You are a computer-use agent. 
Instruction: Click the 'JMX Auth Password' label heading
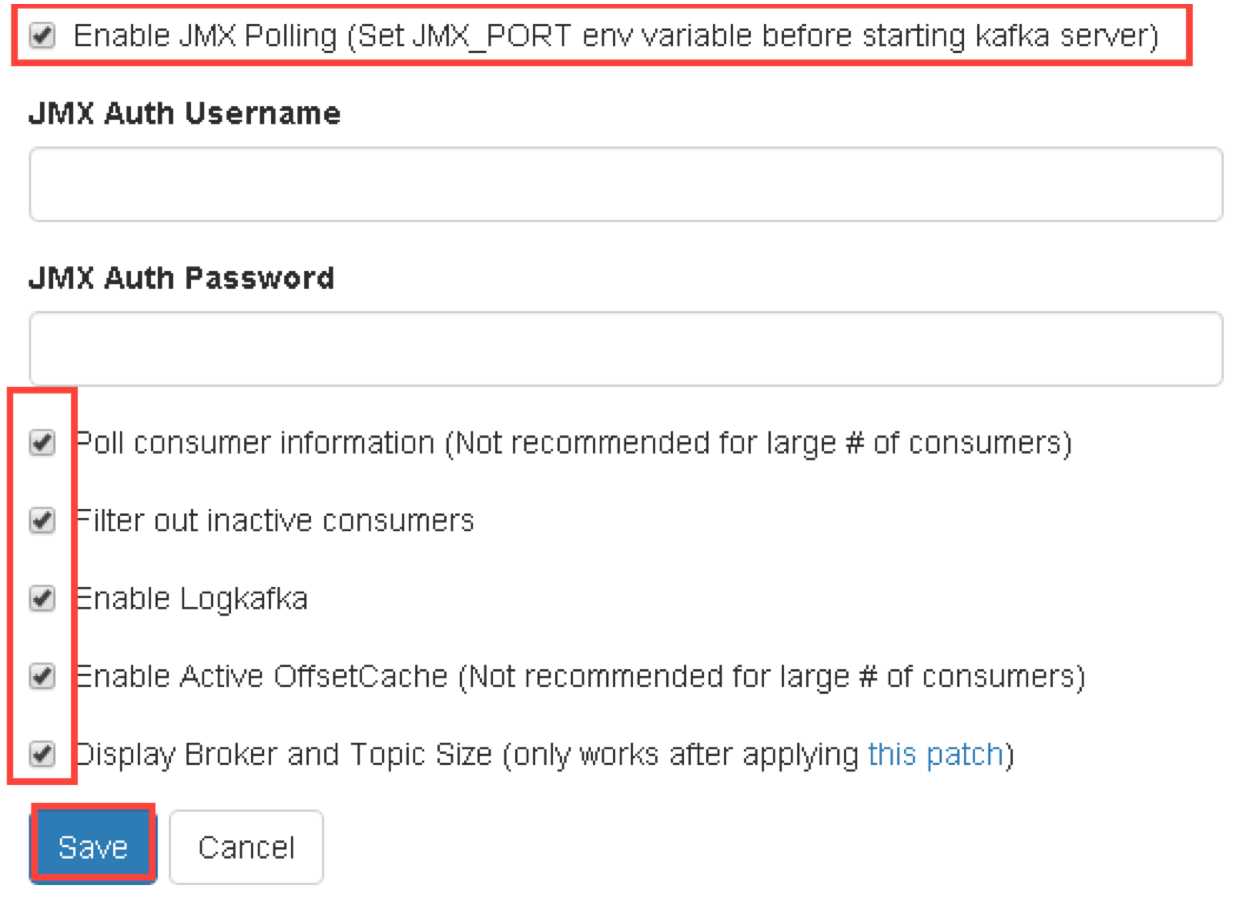(181, 277)
